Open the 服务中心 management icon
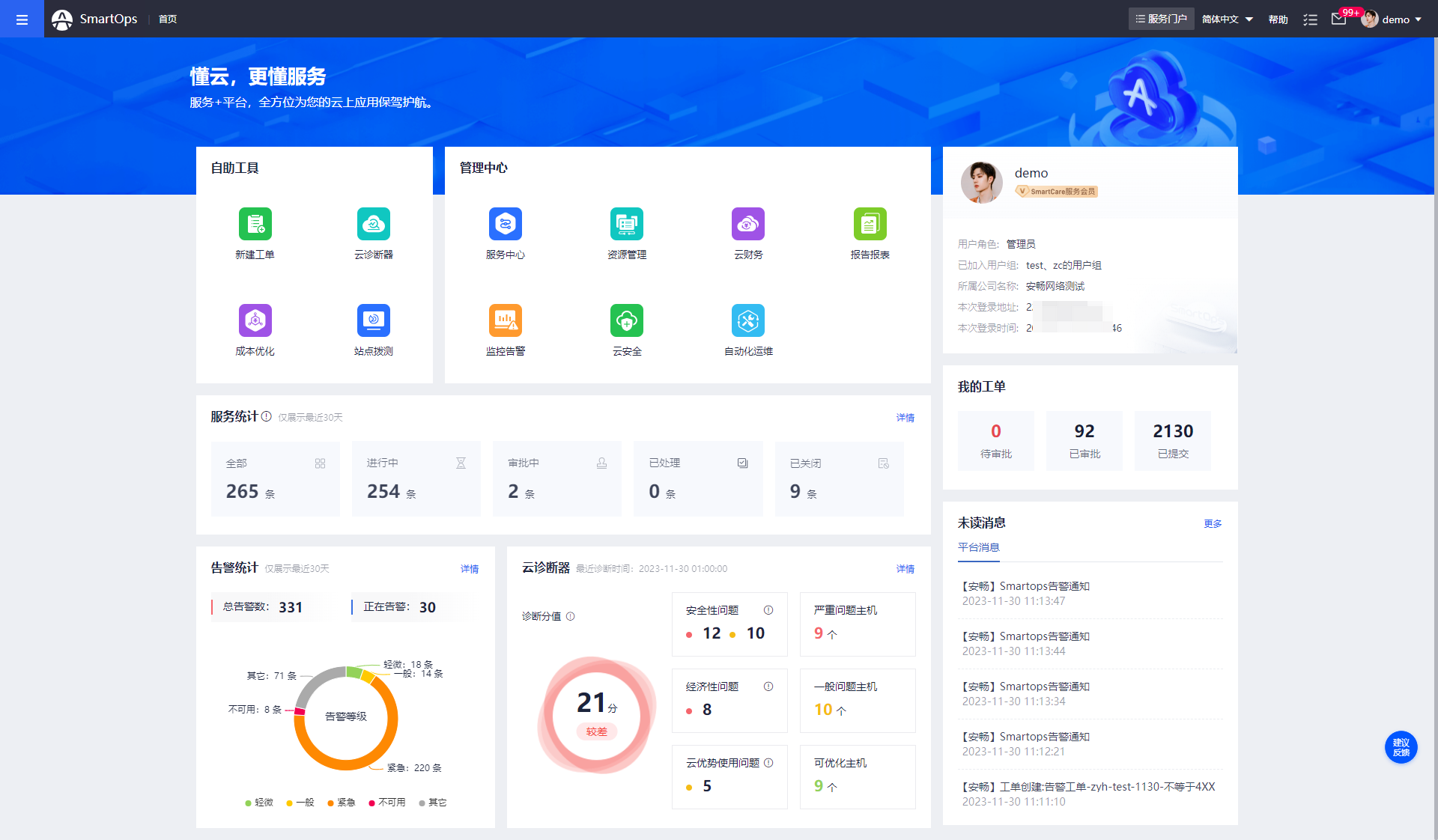This screenshot has height=840, width=1438. (505, 224)
